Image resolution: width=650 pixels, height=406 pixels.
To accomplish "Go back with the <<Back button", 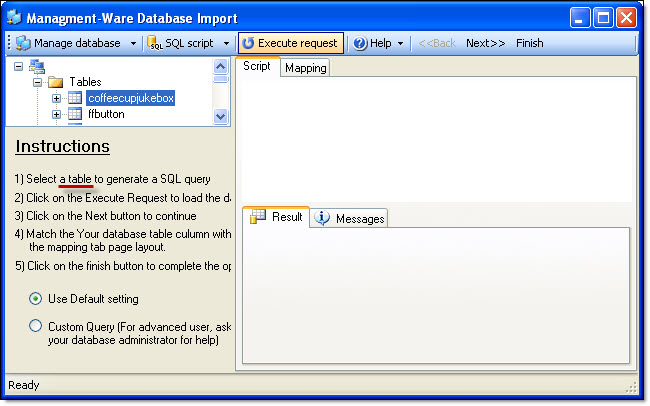I will coord(437,43).
